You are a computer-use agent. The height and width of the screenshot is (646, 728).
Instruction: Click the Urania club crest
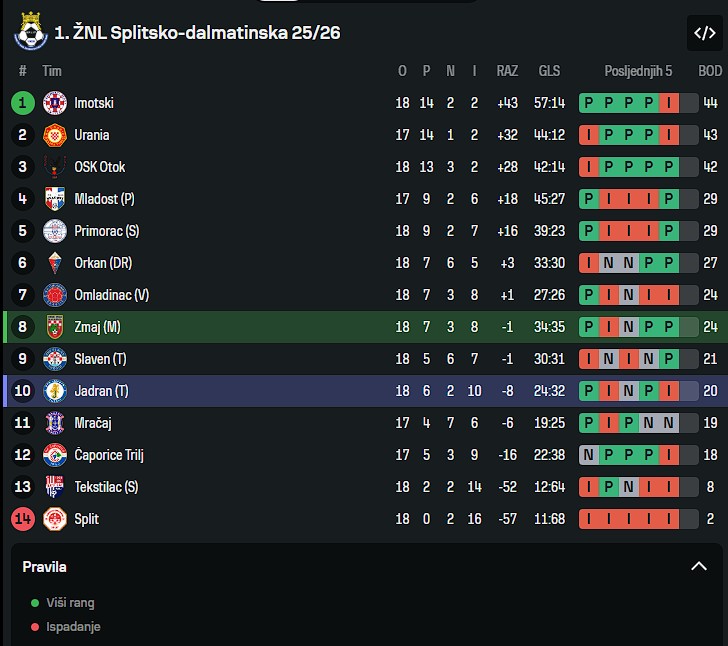(55, 135)
